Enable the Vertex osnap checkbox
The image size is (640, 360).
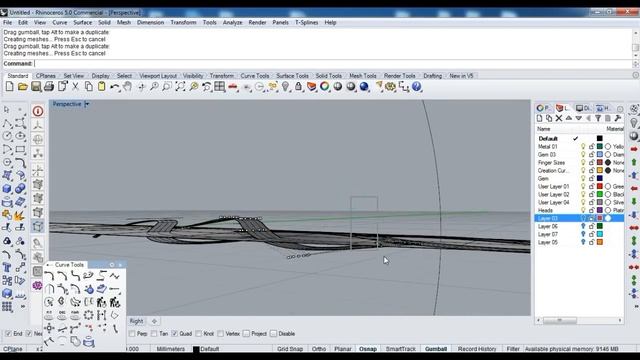coord(221,333)
